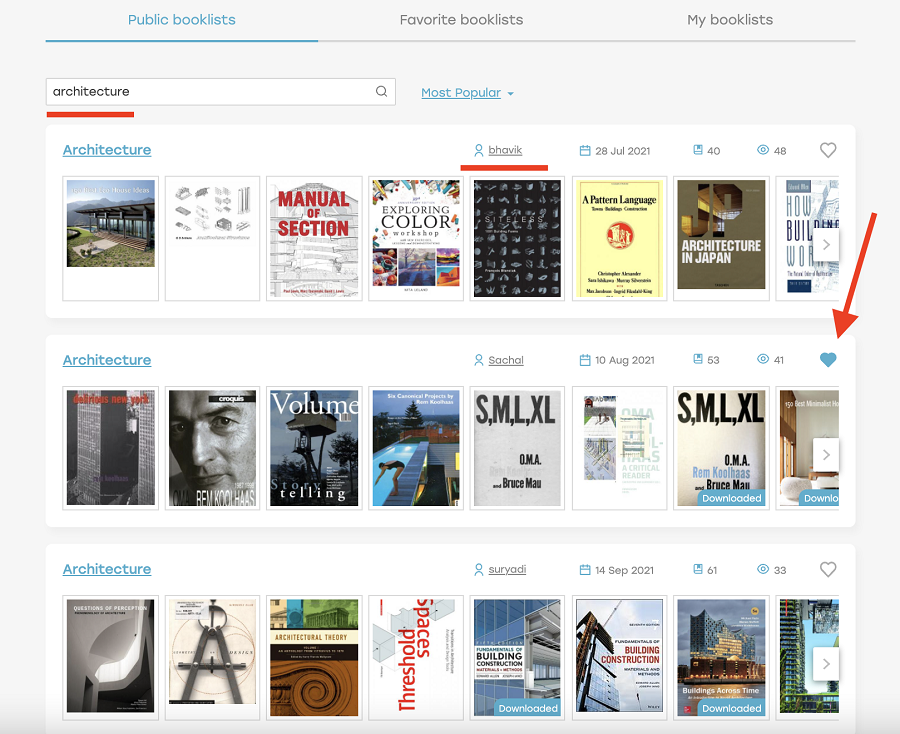Click the book count icon showing 61

tap(698, 569)
